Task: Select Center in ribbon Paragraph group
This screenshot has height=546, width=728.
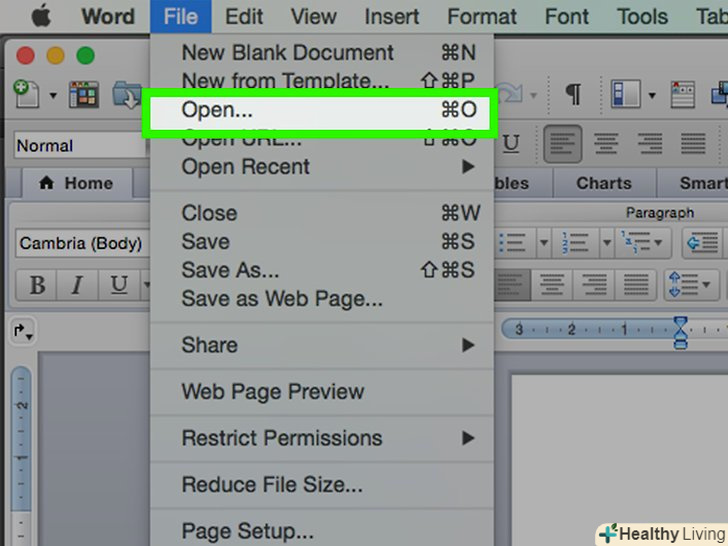Action: pyautogui.click(x=552, y=285)
